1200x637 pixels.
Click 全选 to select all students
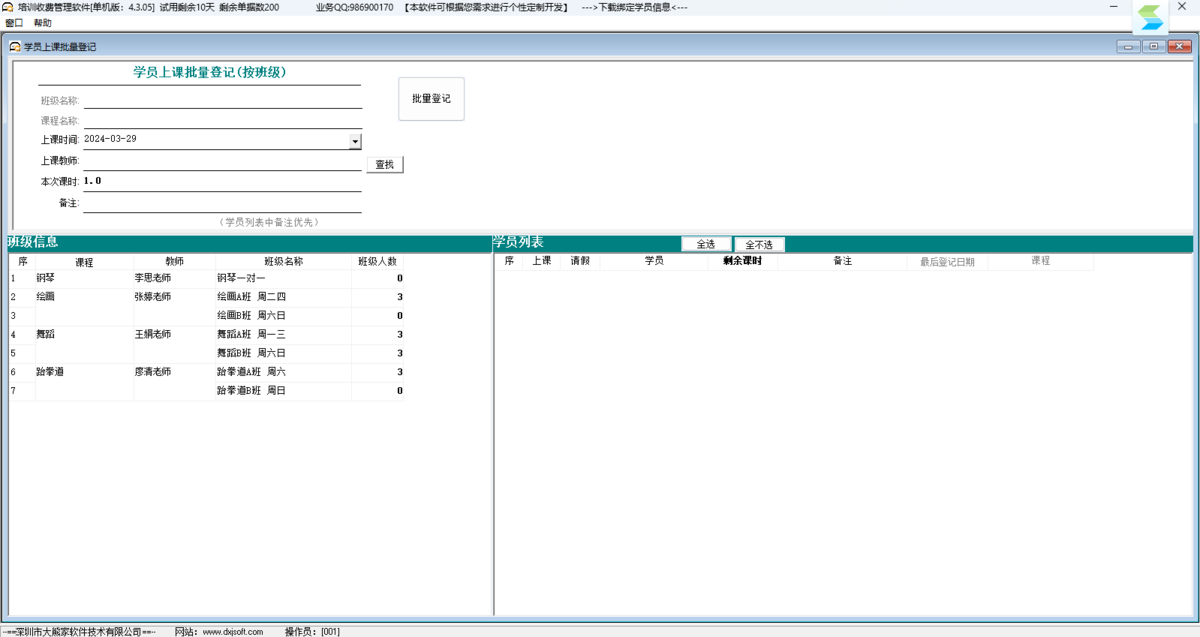point(706,244)
